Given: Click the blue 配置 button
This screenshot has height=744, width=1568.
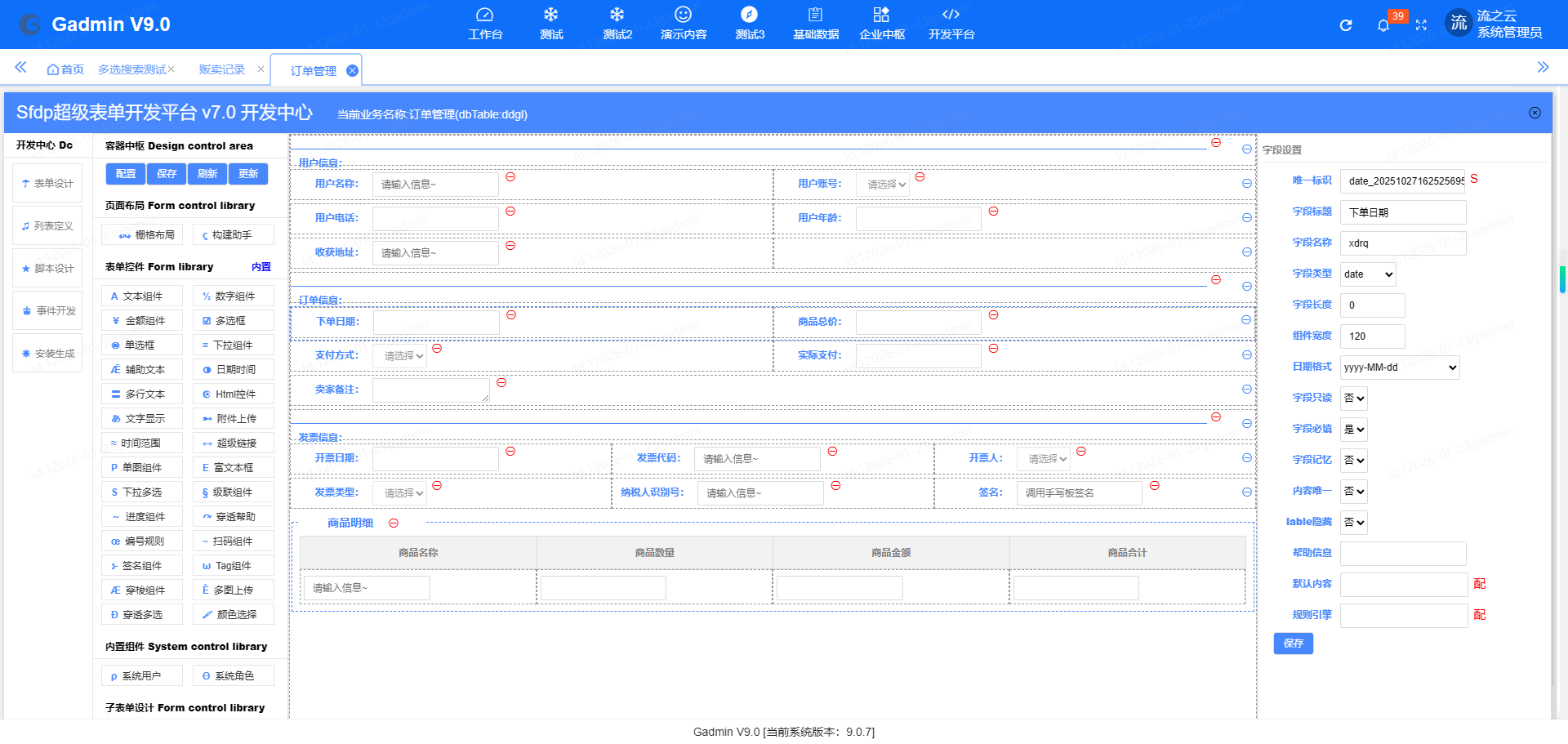Looking at the screenshot, I should click(x=126, y=174).
